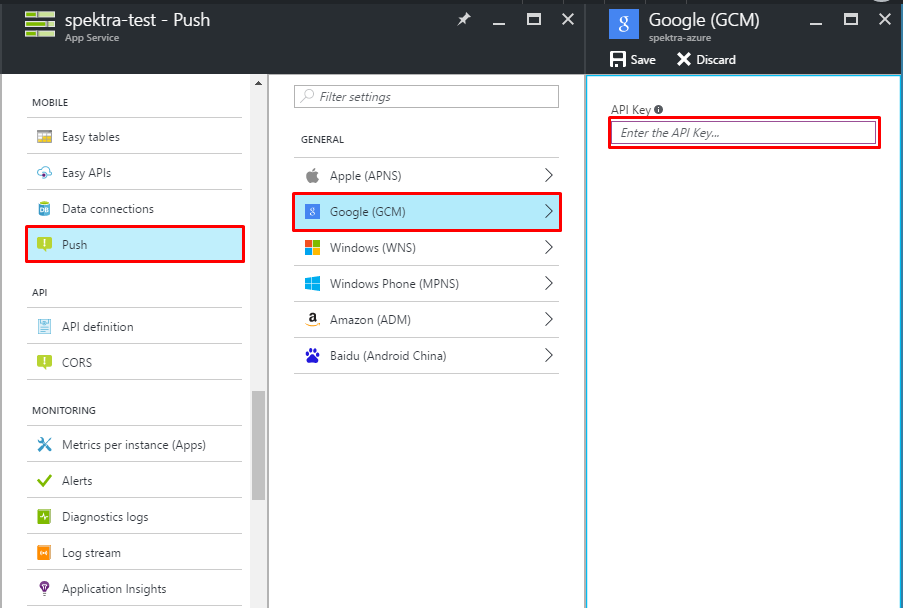Viewport: 903px width, 608px height.
Task: Select Baidu (Android China) settings row
Action: (x=426, y=355)
